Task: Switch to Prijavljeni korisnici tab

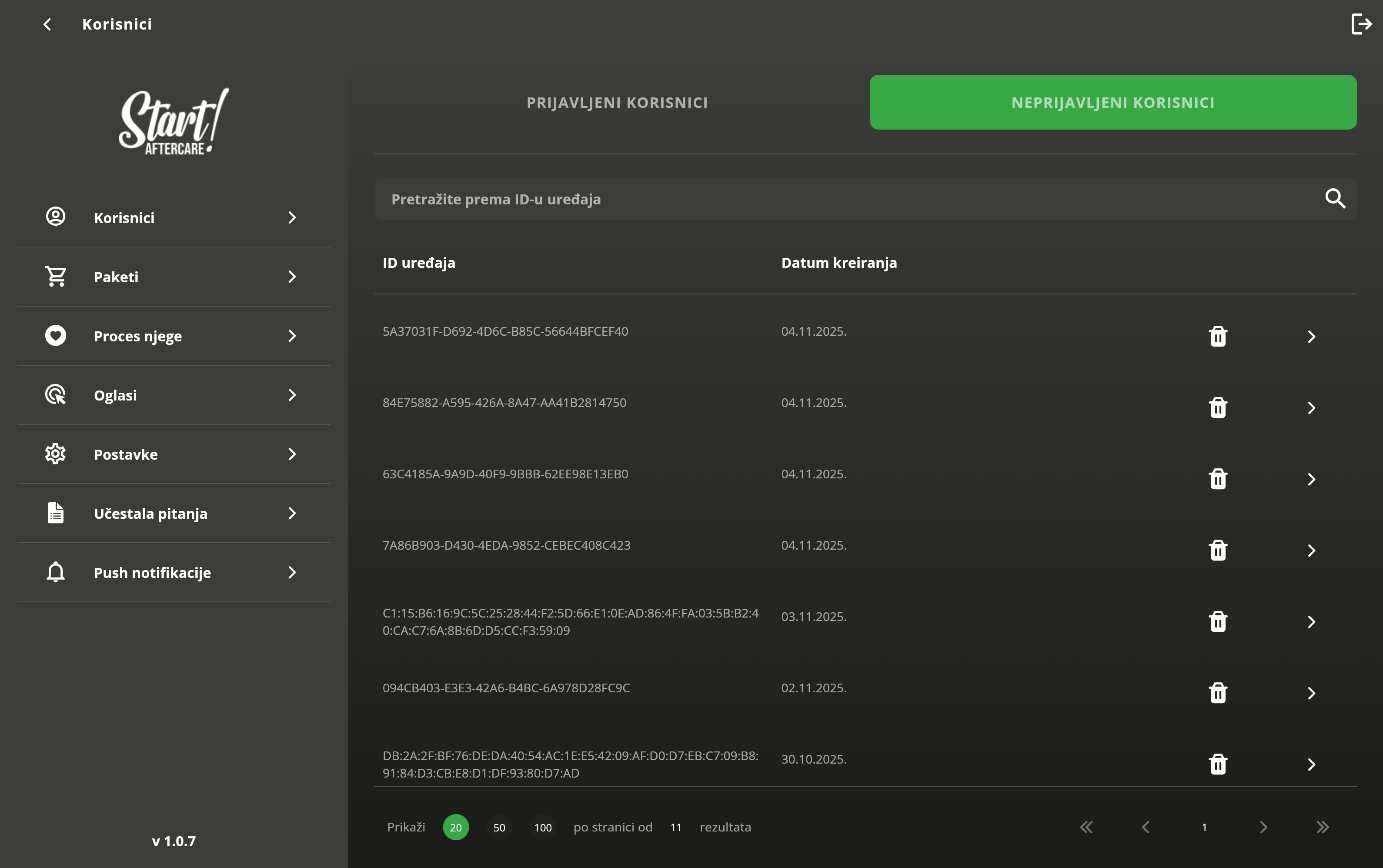Action: (617, 102)
